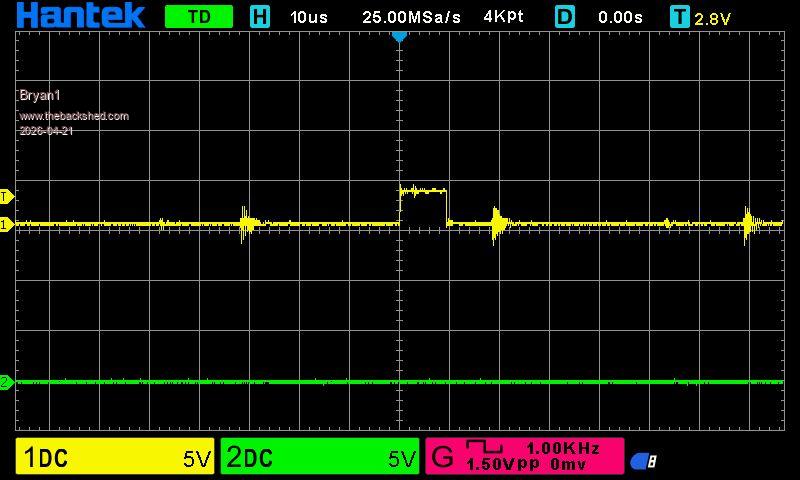Click the D delay icon

pyautogui.click(x=566, y=17)
